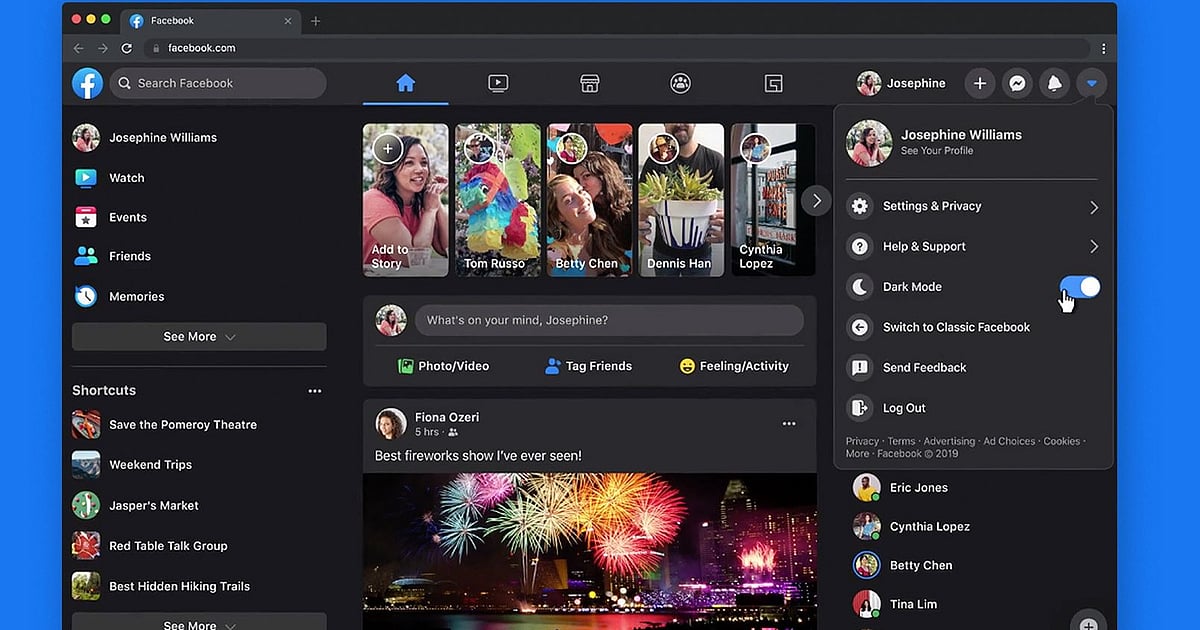Open Memories from the left sidebar

(136, 296)
